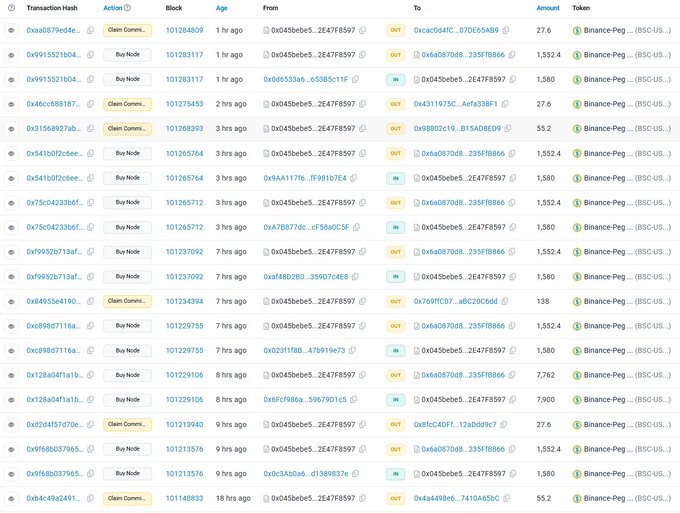Image resolution: width=680 pixels, height=513 pixels.
Task: Toggle quick view eye for 0x46cc688187
Action: pos(11,104)
